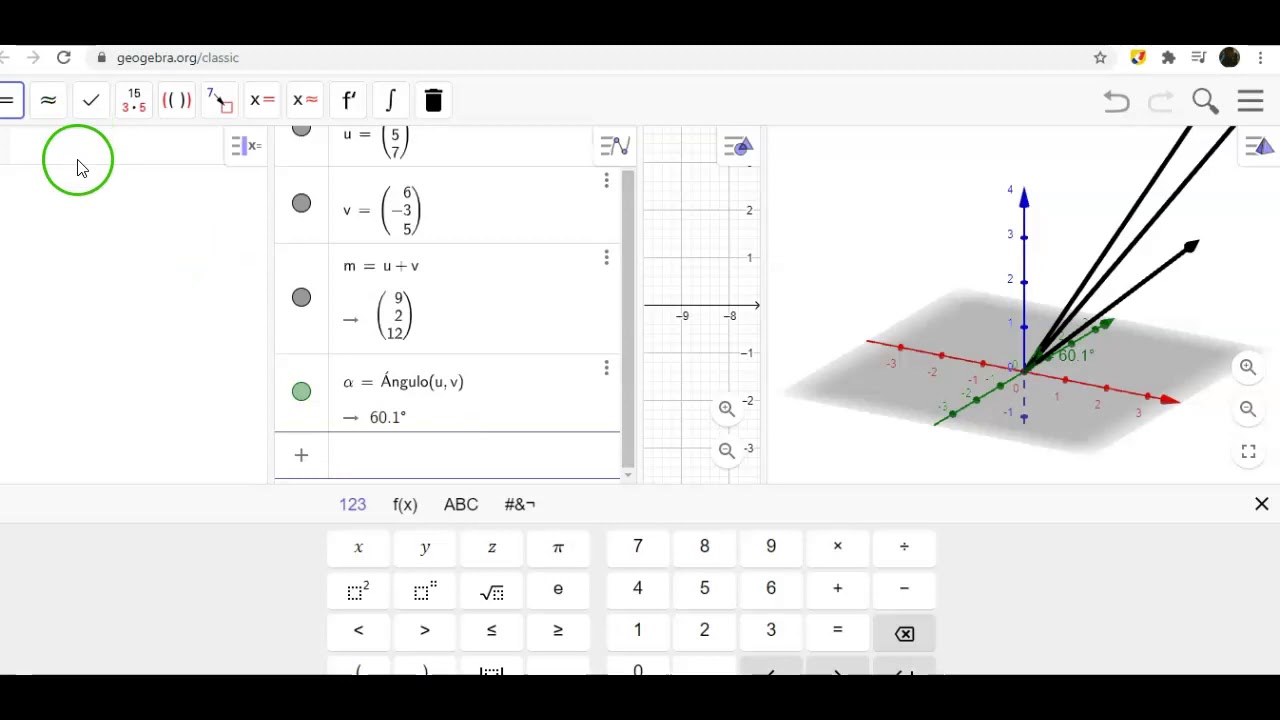The height and width of the screenshot is (720, 1280).
Task: Zoom out on the 3D Graphics view
Action: coord(1248,409)
